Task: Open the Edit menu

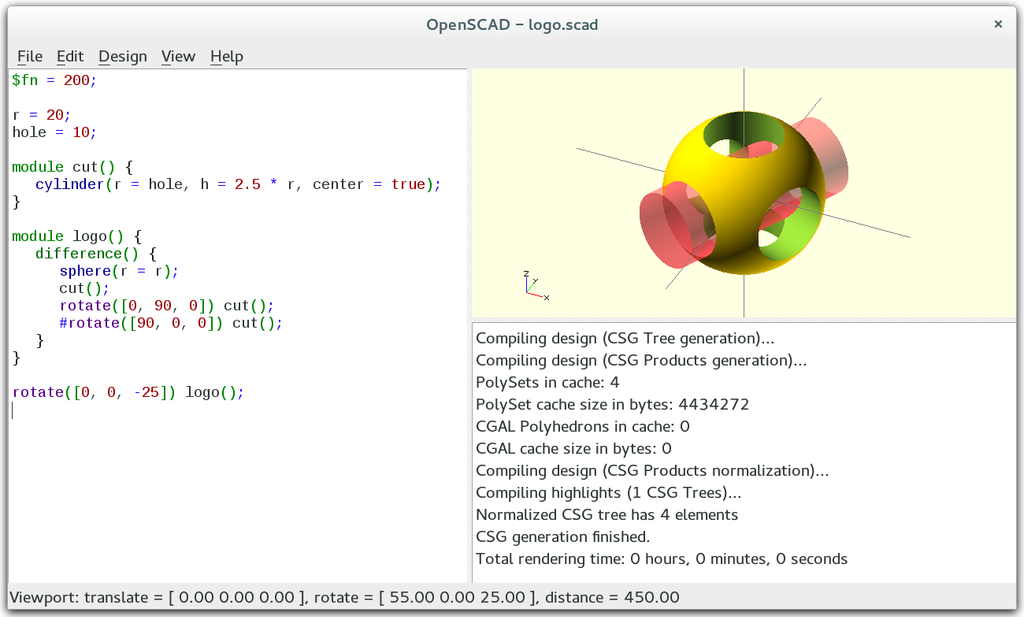Action: coord(70,56)
